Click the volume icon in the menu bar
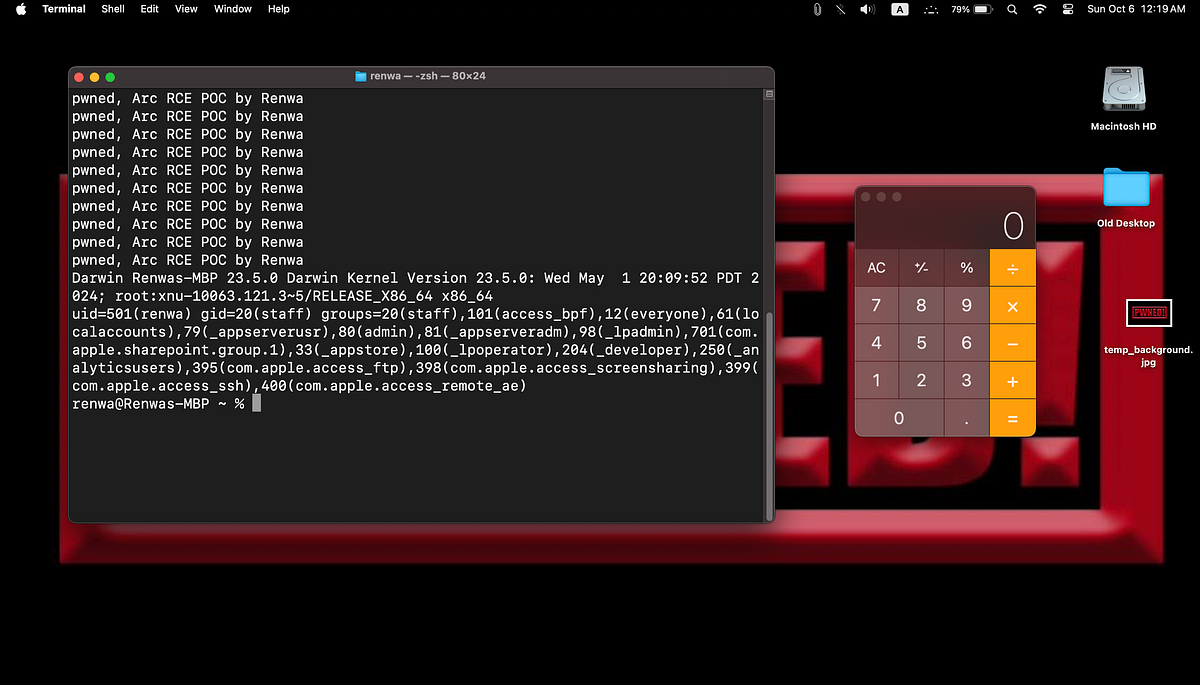This screenshot has height=685, width=1200. (x=866, y=9)
